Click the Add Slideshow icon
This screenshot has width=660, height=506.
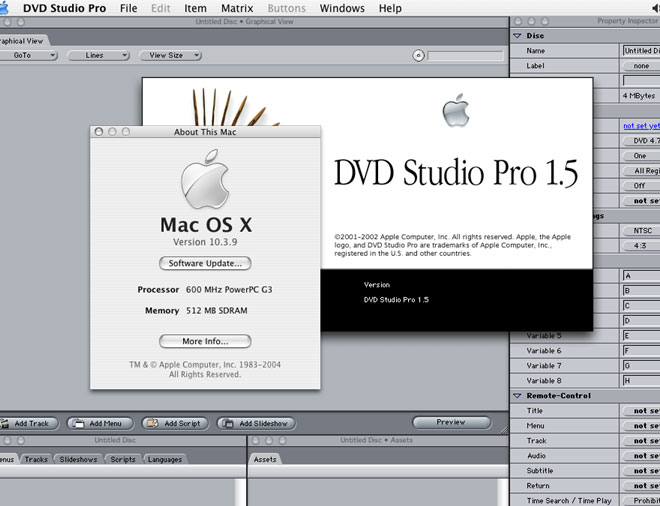coord(228,423)
